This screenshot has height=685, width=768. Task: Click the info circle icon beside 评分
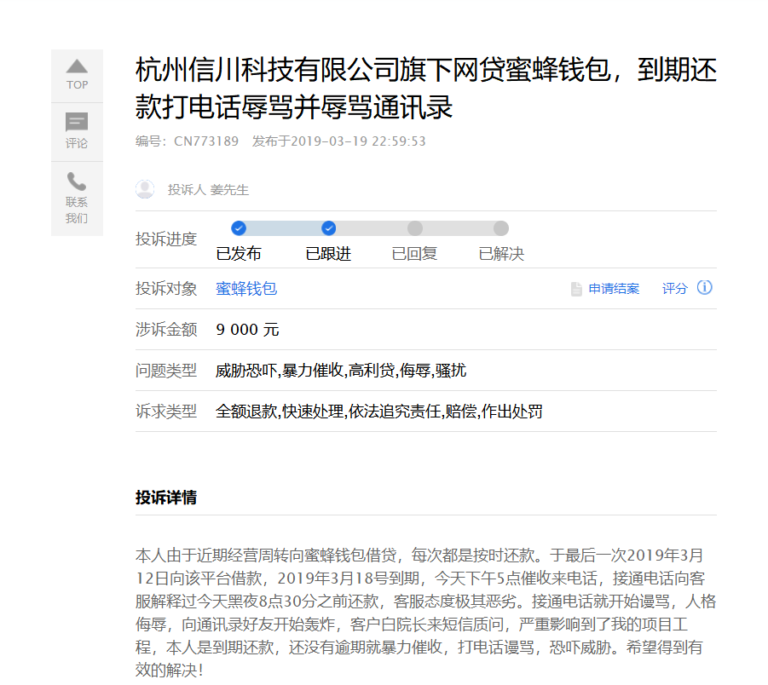(x=704, y=288)
